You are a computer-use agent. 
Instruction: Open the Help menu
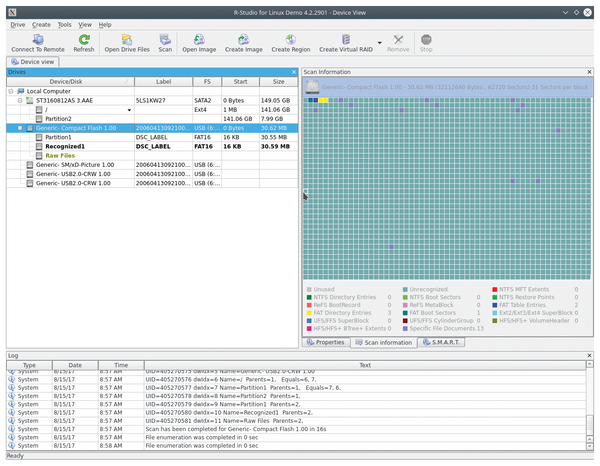105,25
